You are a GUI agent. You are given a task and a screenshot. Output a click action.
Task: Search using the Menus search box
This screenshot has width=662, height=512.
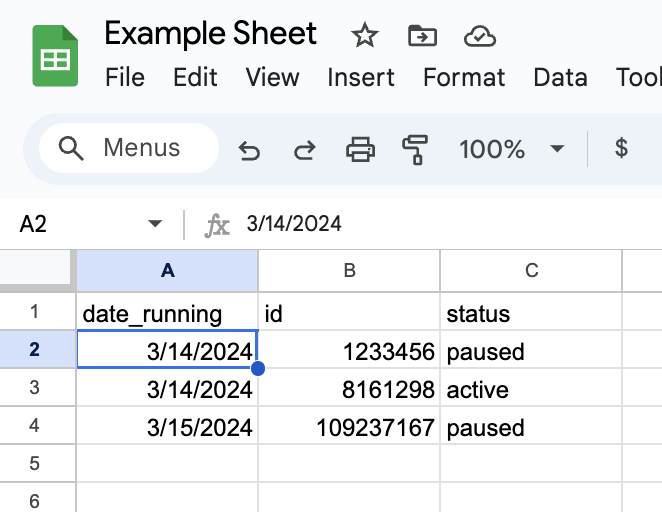[128, 149]
